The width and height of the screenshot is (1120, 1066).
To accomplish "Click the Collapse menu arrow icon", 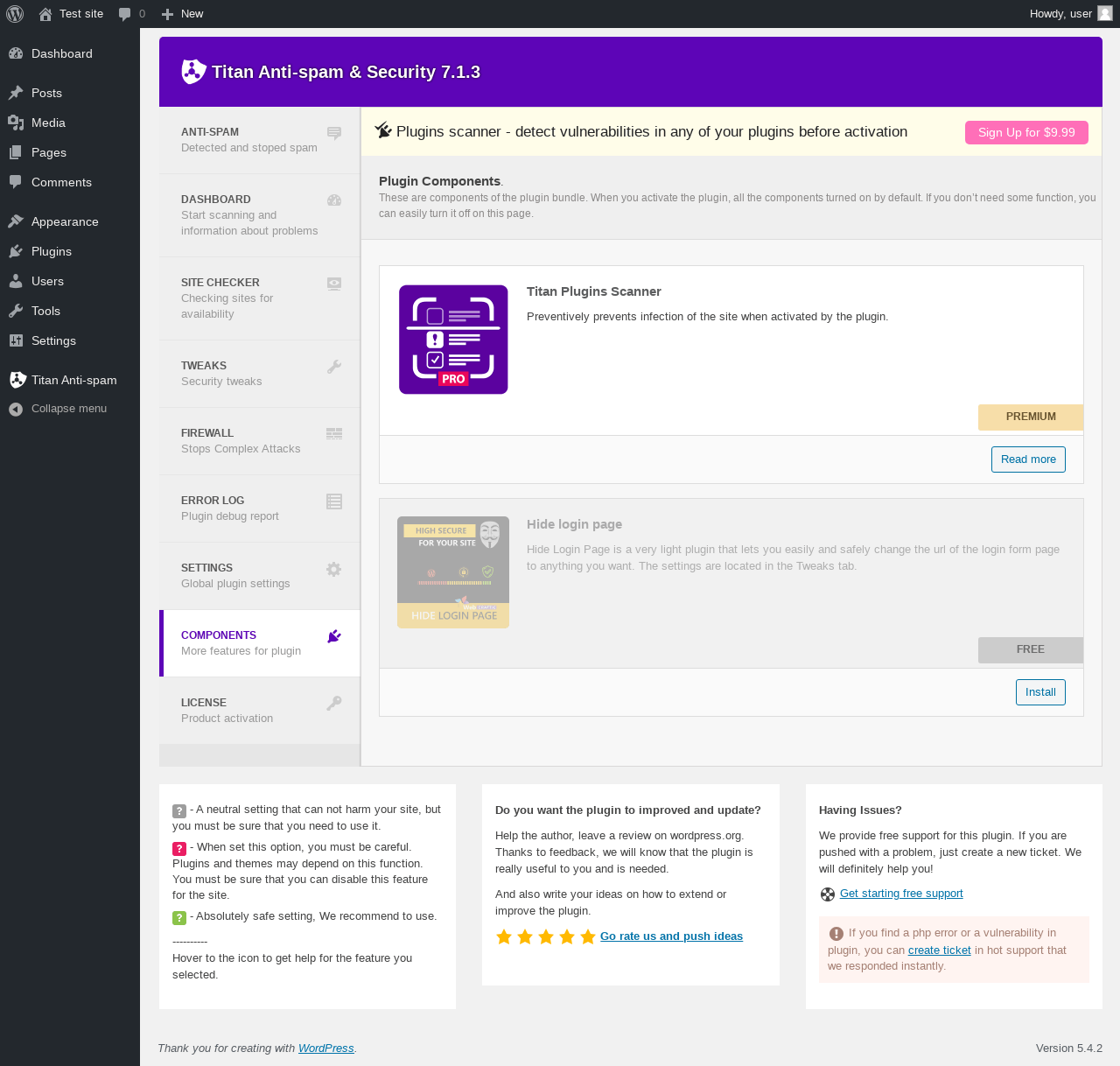I will pyautogui.click(x=16, y=409).
